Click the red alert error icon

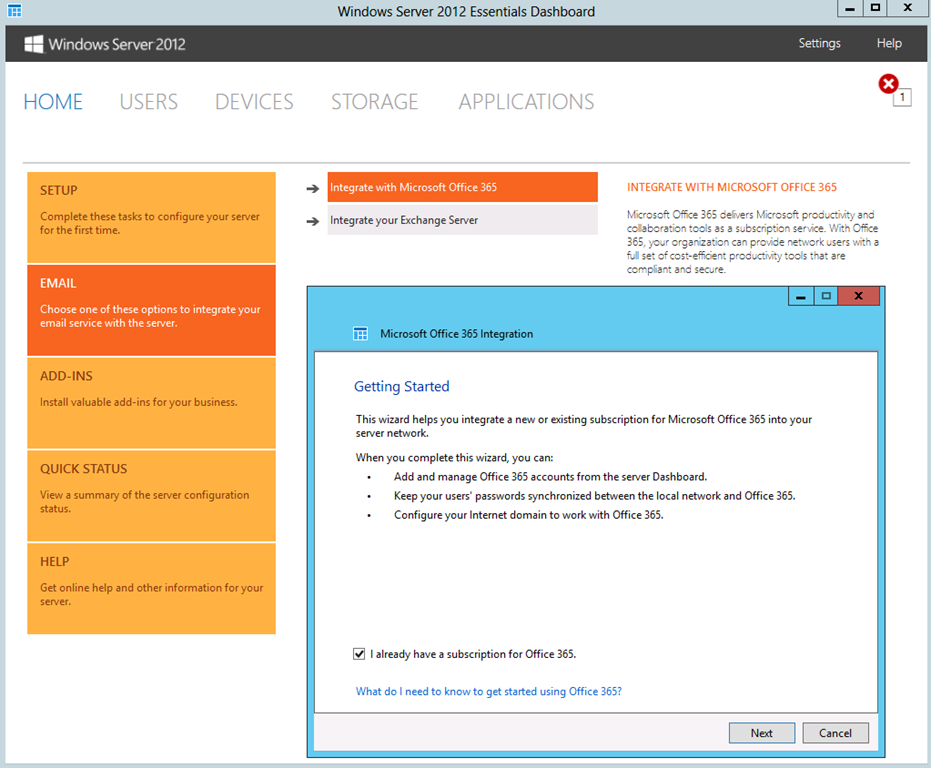tap(888, 84)
